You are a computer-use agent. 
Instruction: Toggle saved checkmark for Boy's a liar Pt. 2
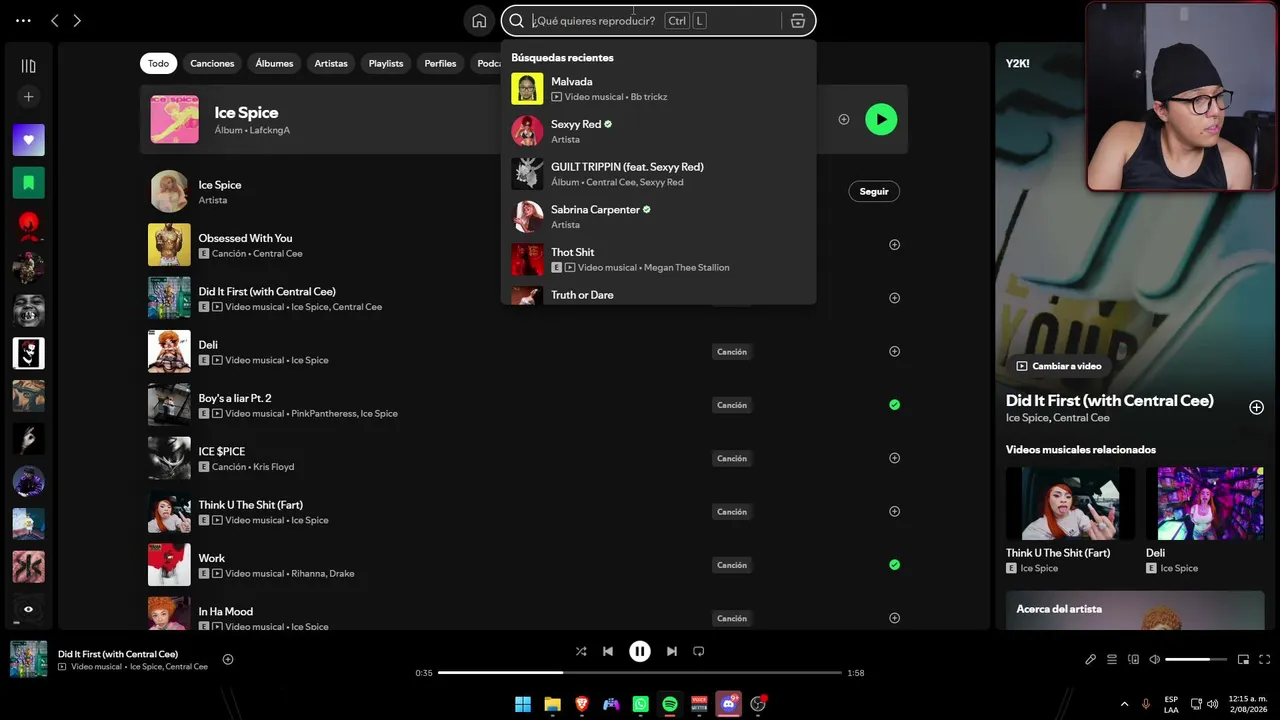(x=894, y=405)
